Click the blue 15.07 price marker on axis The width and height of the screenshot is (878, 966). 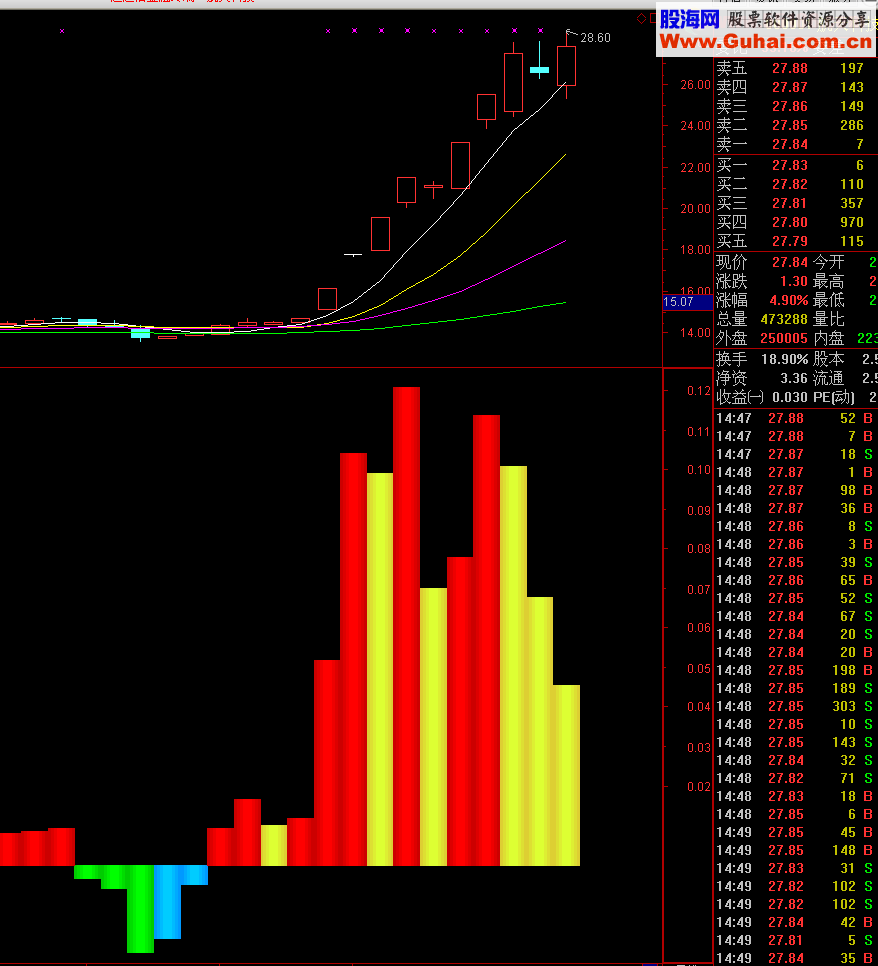click(686, 302)
